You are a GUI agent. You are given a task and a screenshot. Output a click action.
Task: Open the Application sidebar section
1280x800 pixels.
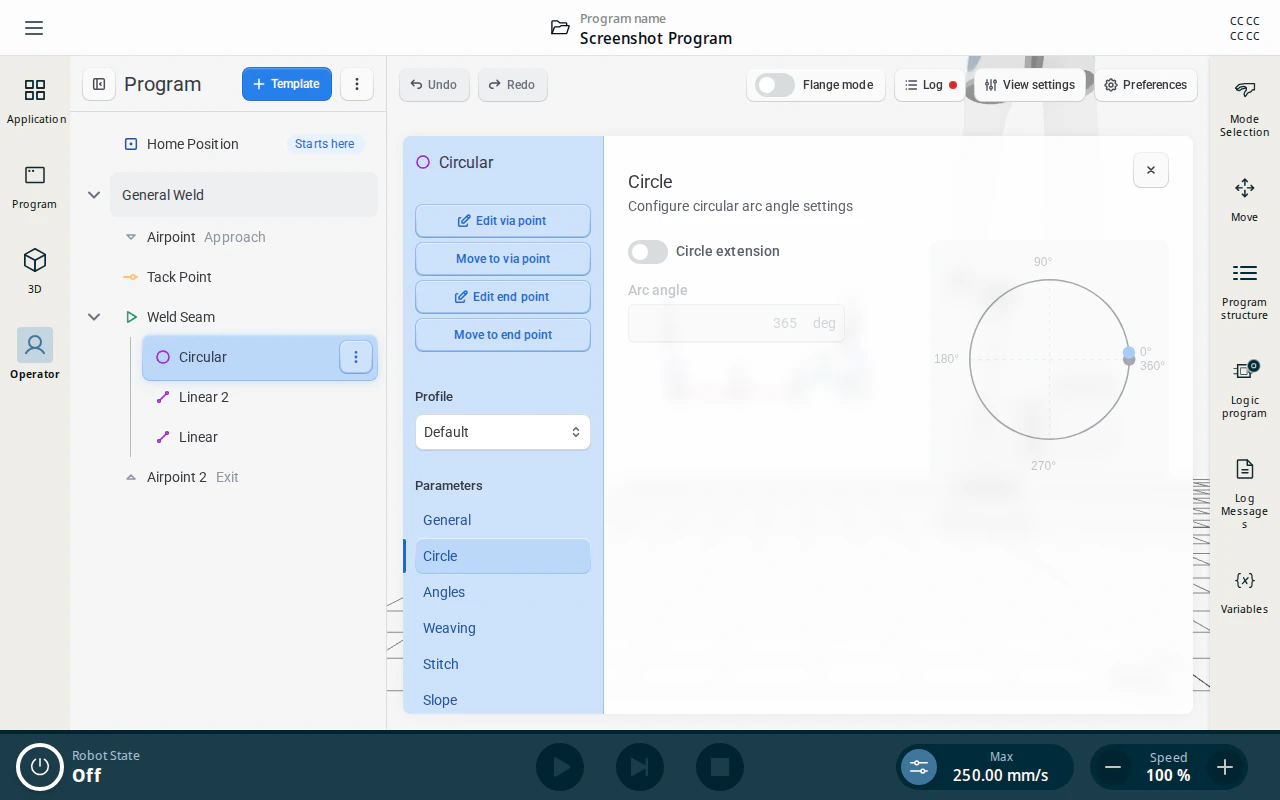point(35,102)
